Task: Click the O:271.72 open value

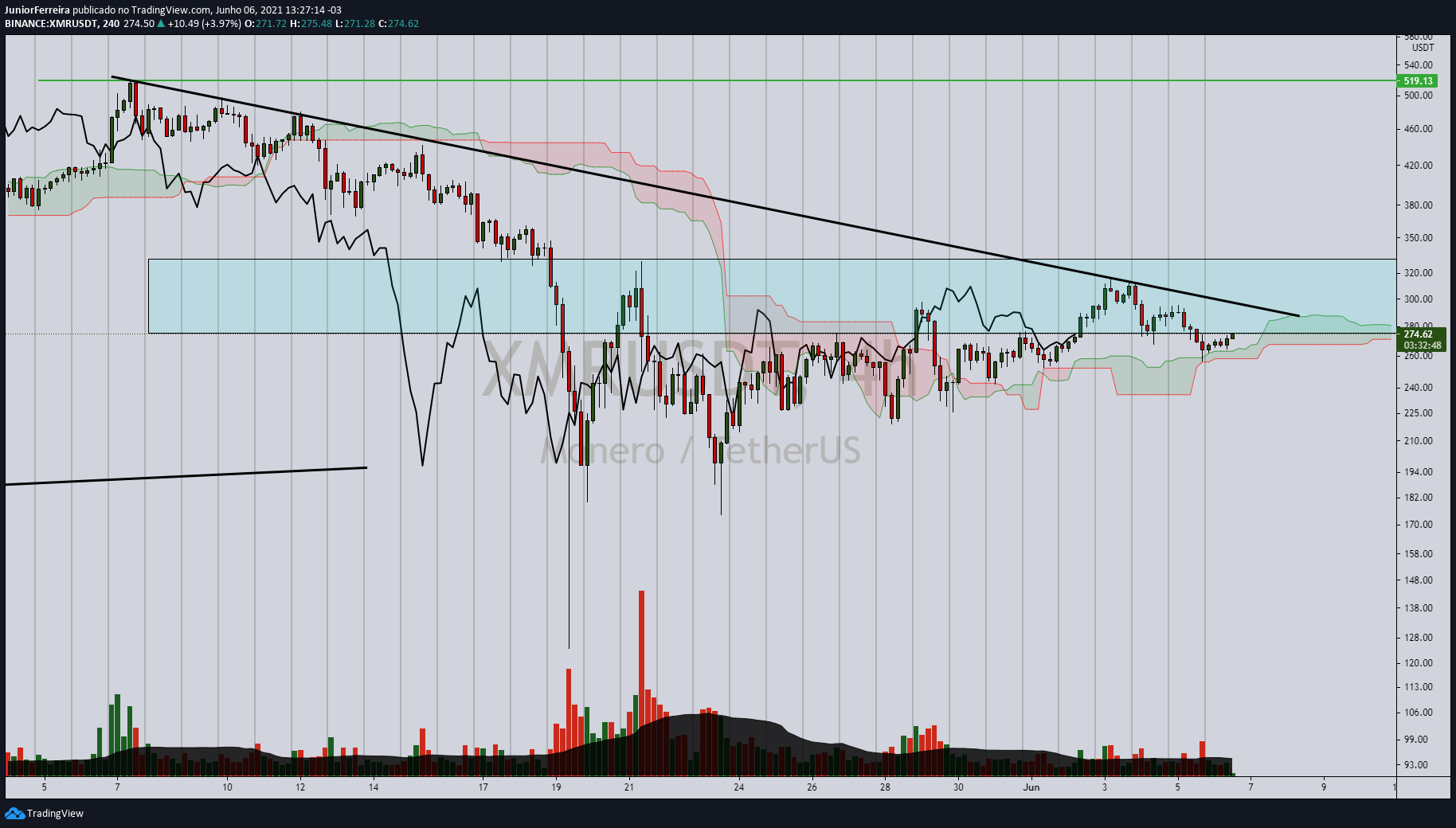Action: click(265, 24)
